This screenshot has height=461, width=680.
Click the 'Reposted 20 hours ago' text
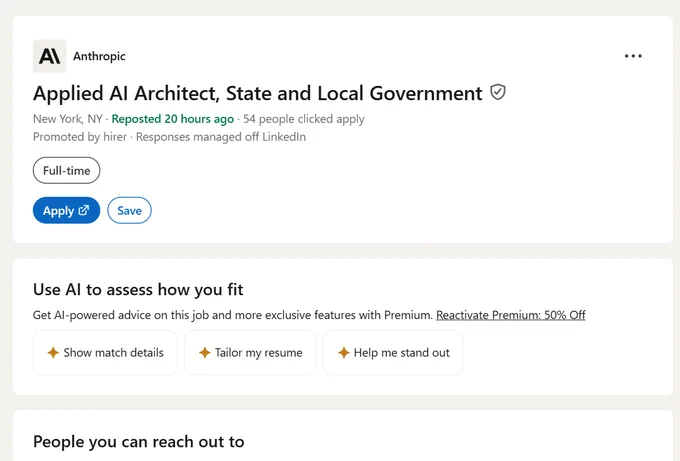point(173,119)
